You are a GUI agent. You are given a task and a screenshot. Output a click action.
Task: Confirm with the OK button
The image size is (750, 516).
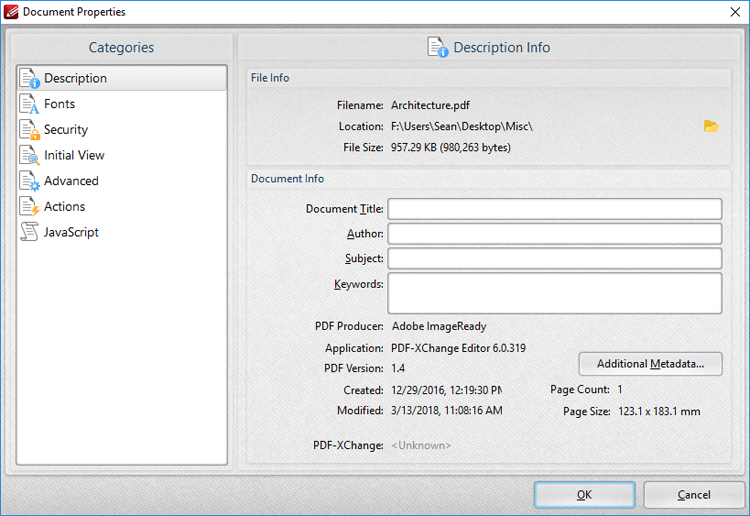click(x=585, y=494)
